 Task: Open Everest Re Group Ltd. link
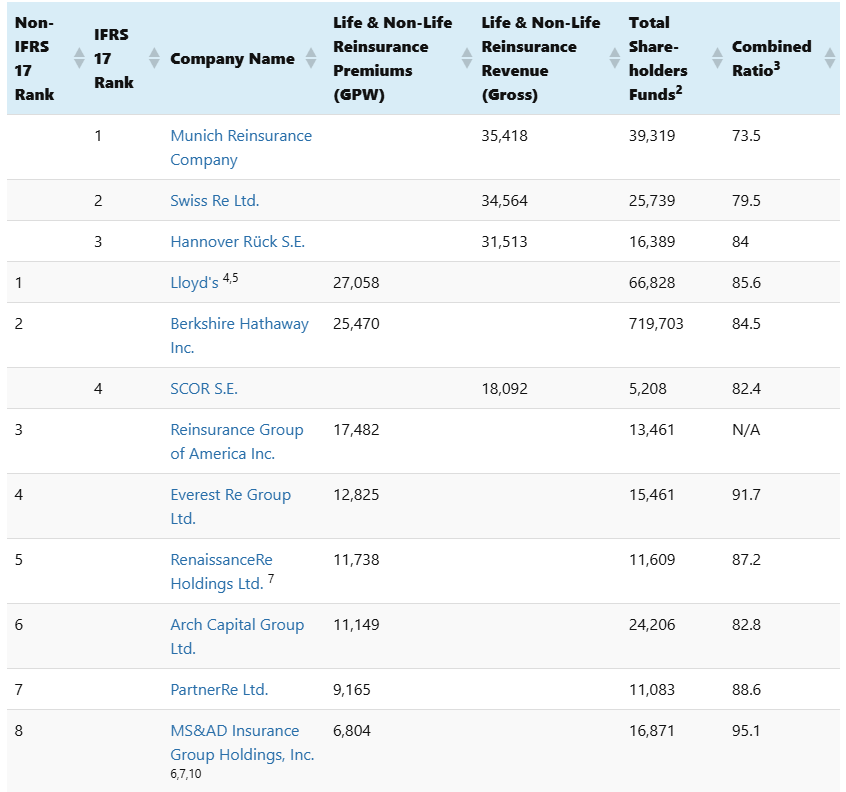tap(230, 507)
